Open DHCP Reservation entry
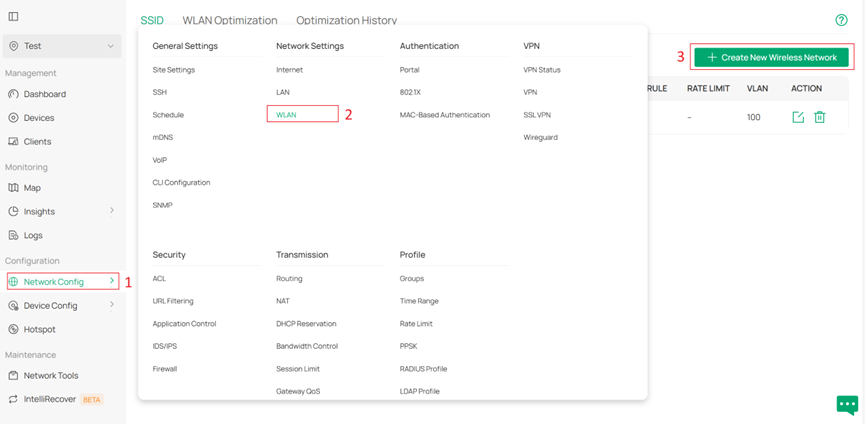The image size is (865, 424). [306, 324]
